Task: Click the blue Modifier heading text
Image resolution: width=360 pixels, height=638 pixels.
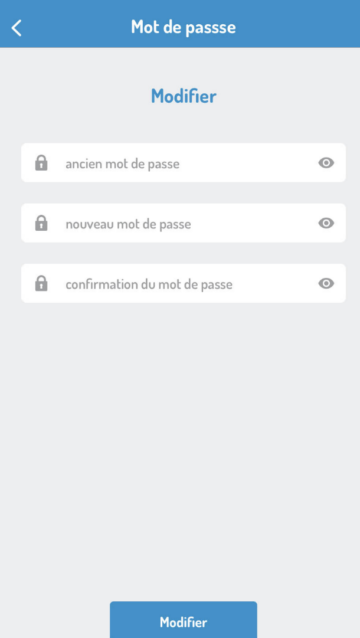Action: coord(183,96)
